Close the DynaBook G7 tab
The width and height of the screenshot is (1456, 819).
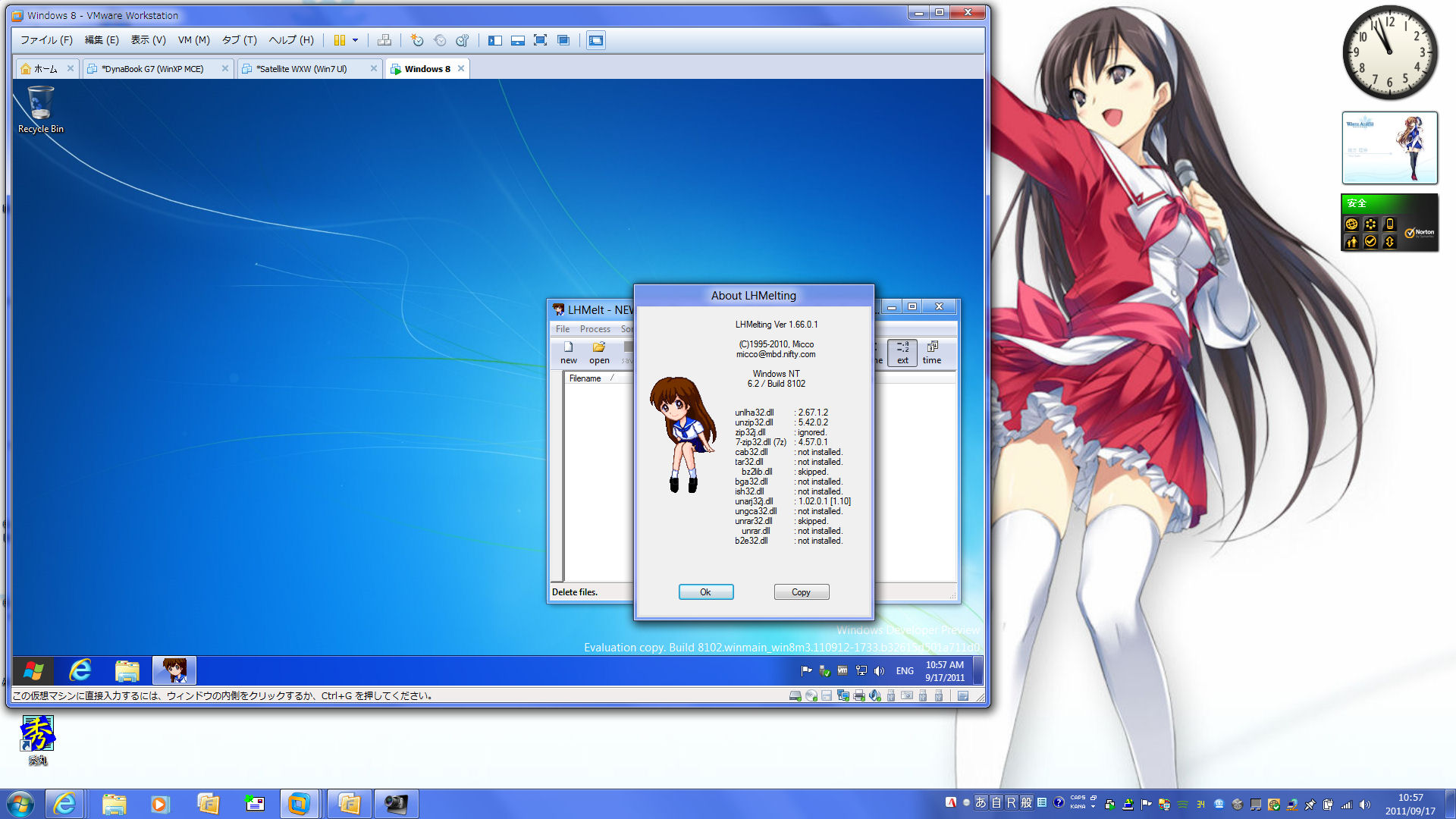click(x=225, y=68)
